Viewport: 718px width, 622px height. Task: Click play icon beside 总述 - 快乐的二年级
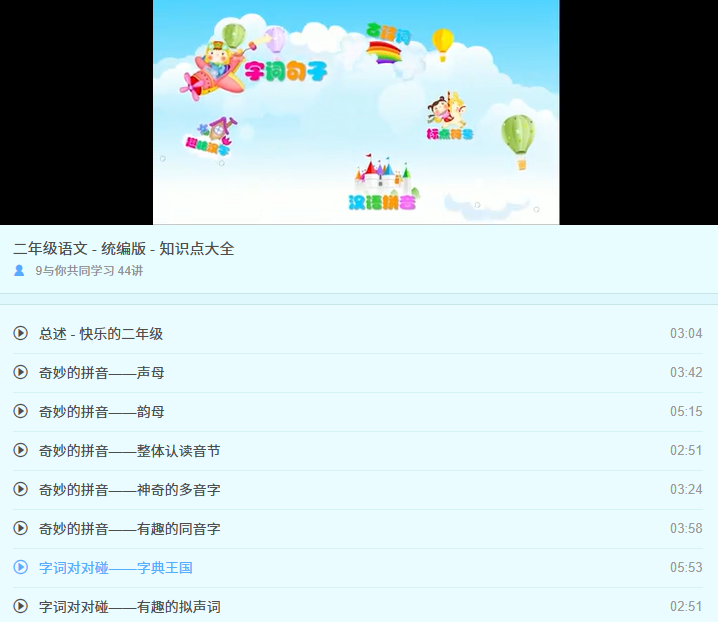coord(20,333)
